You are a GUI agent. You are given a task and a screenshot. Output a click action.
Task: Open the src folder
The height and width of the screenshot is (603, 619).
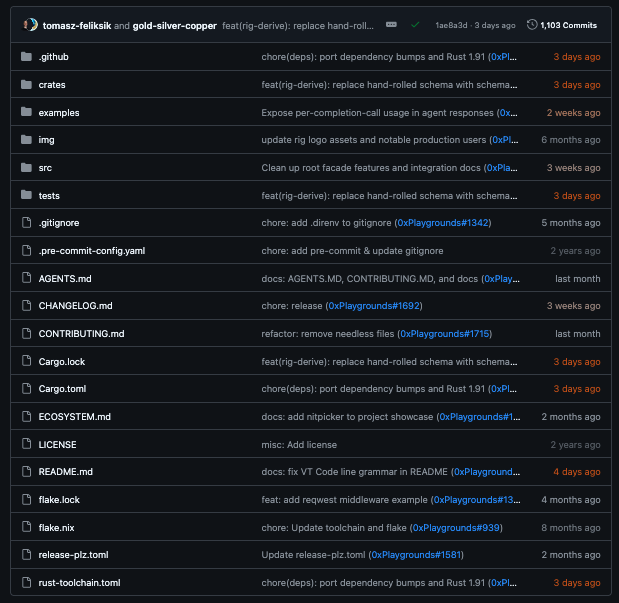[45, 168]
